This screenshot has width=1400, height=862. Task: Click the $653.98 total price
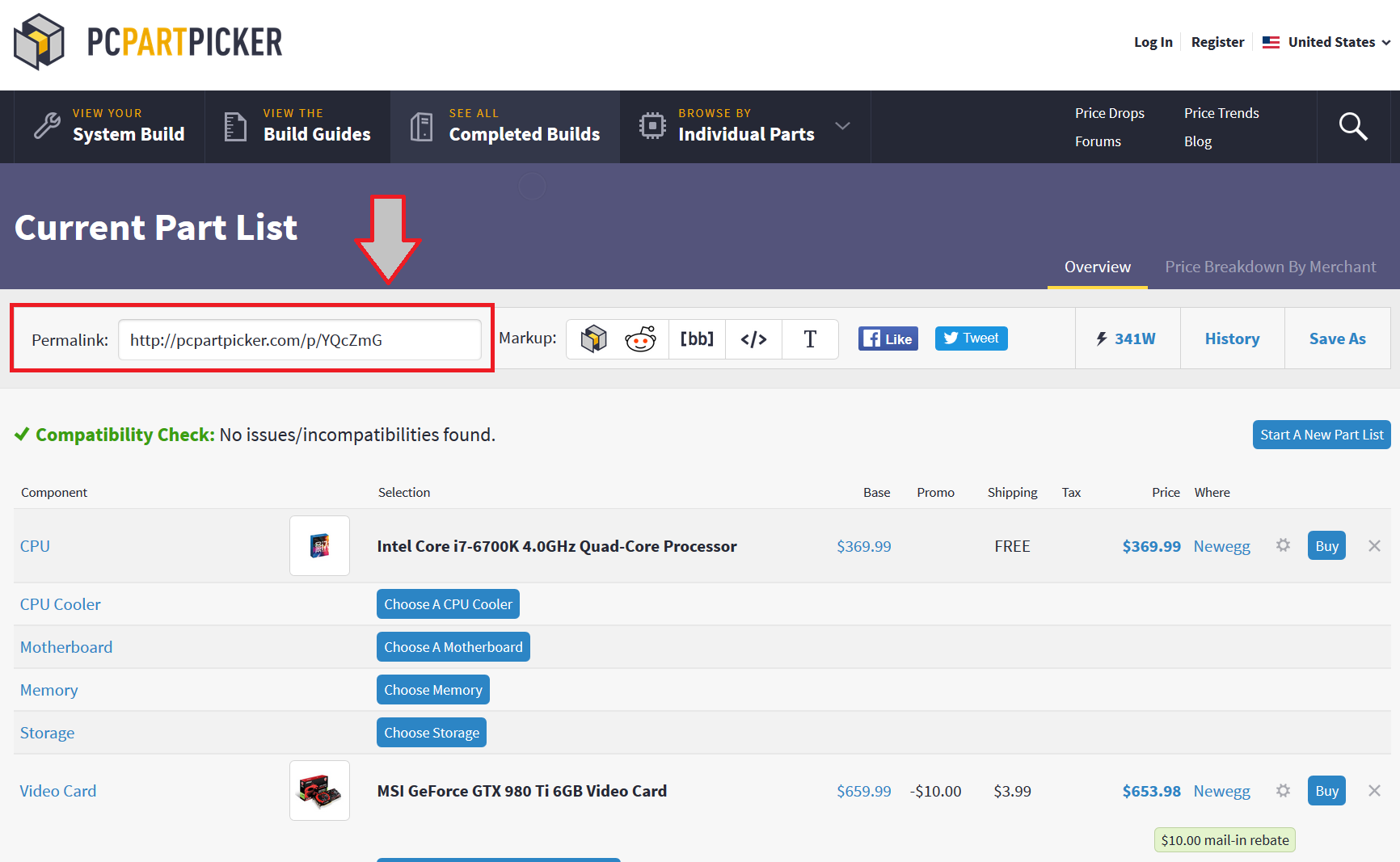1152,791
